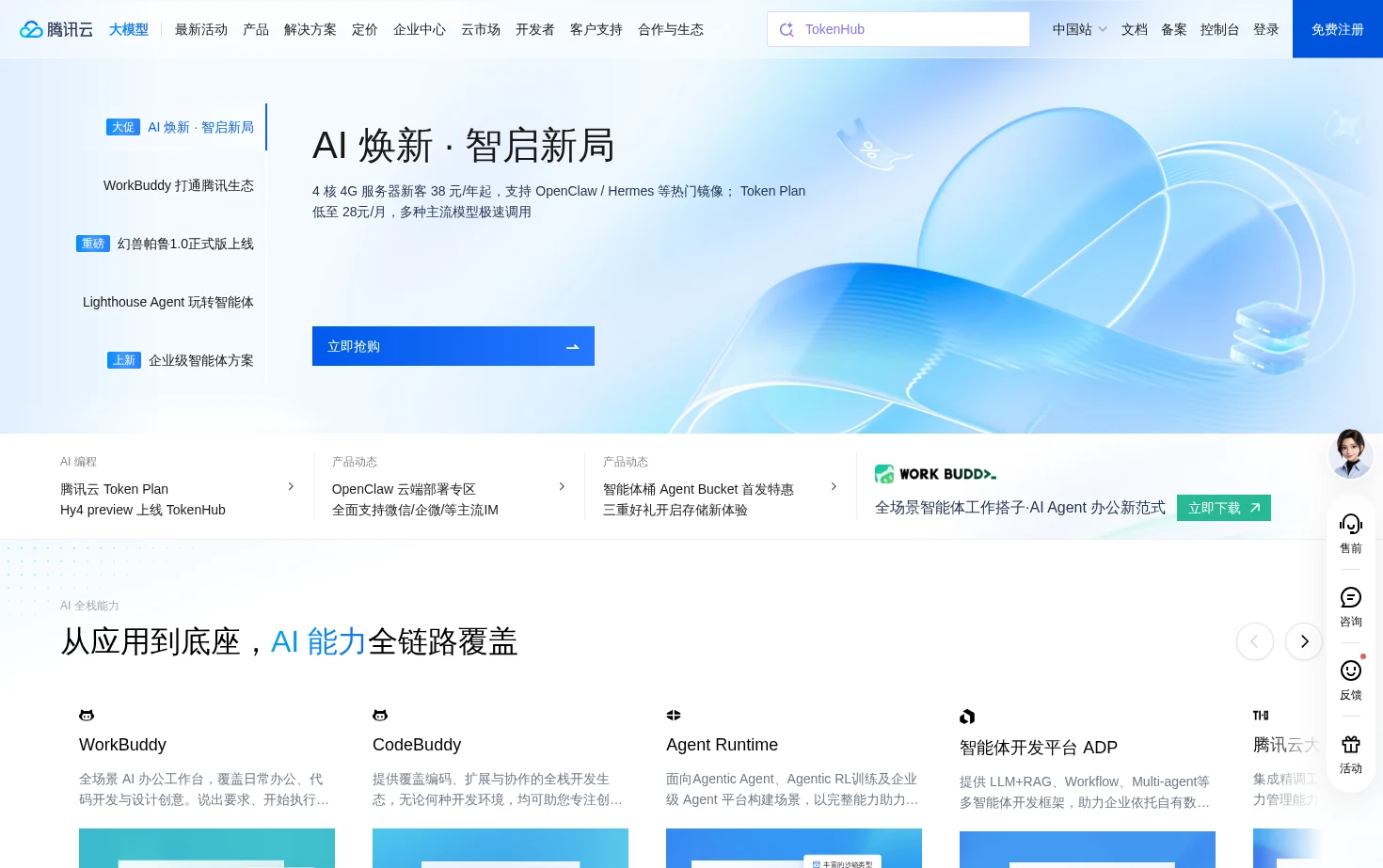Open the 解决方案 menu
This screenshot has width=1383, height=868.
pos(310,29)
